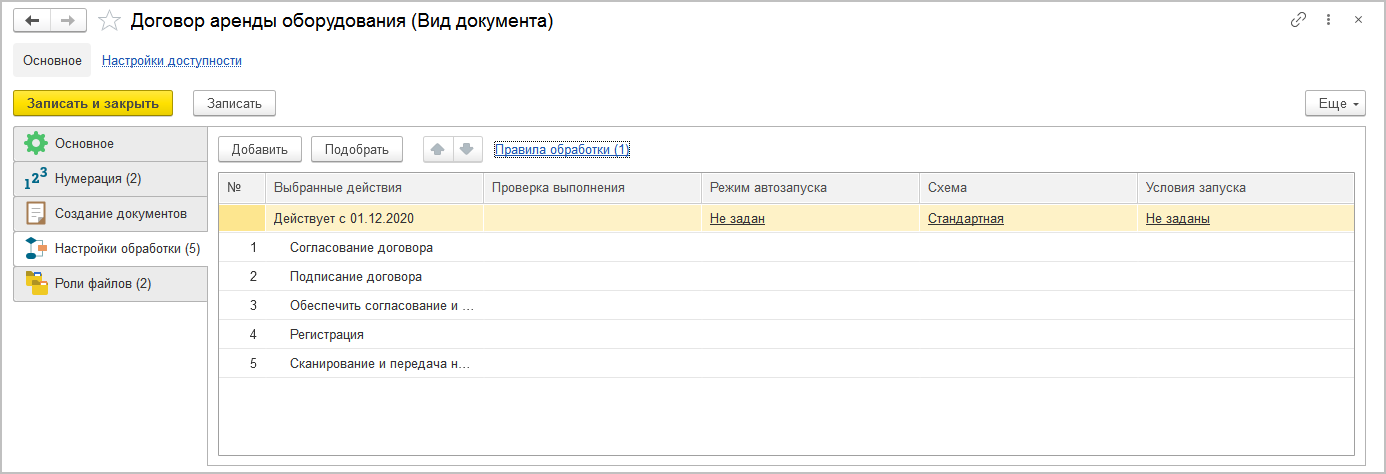This screenshot has width=1386, height=474.
Task: Click the Не задан autostart mode link
Action: point(737,219)
